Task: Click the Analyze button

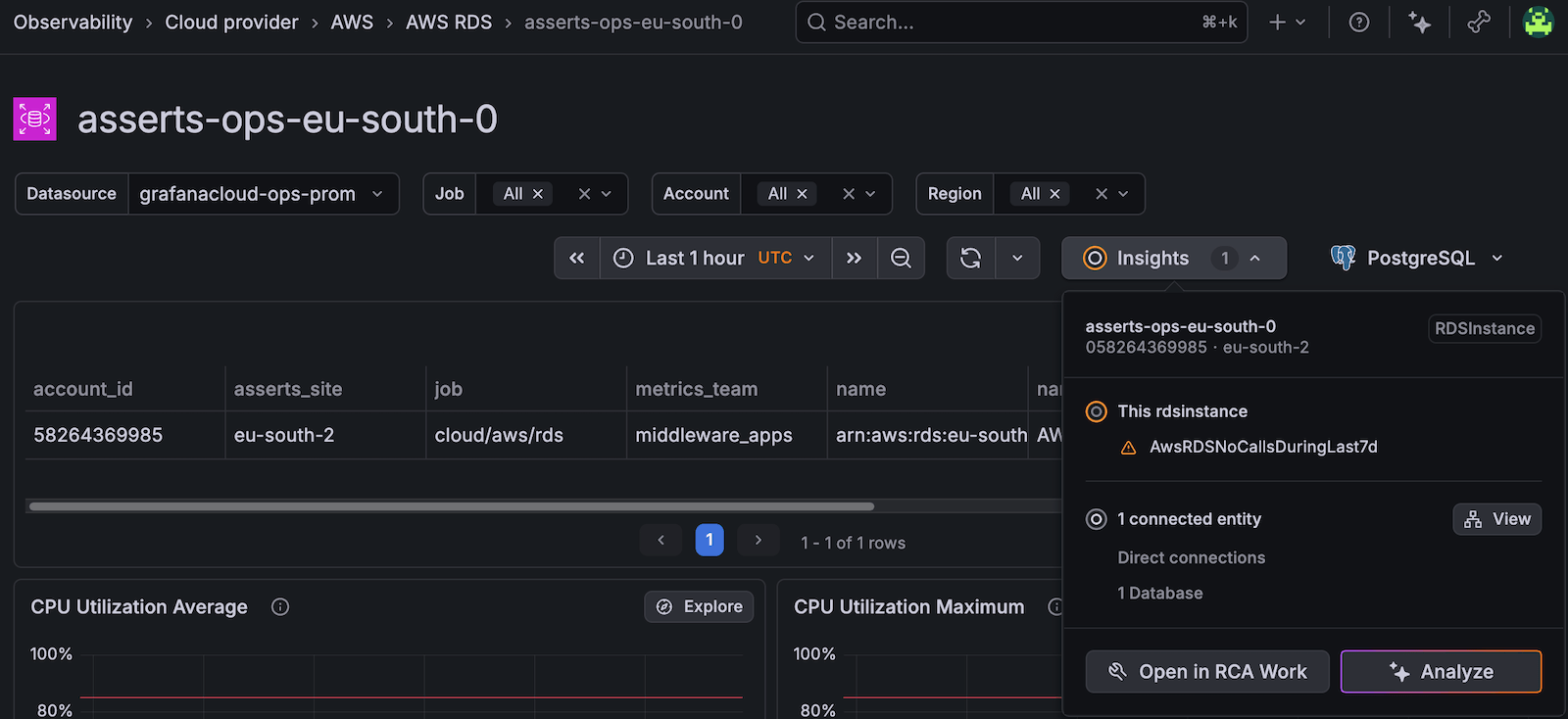Action: tap(1441, 672)
